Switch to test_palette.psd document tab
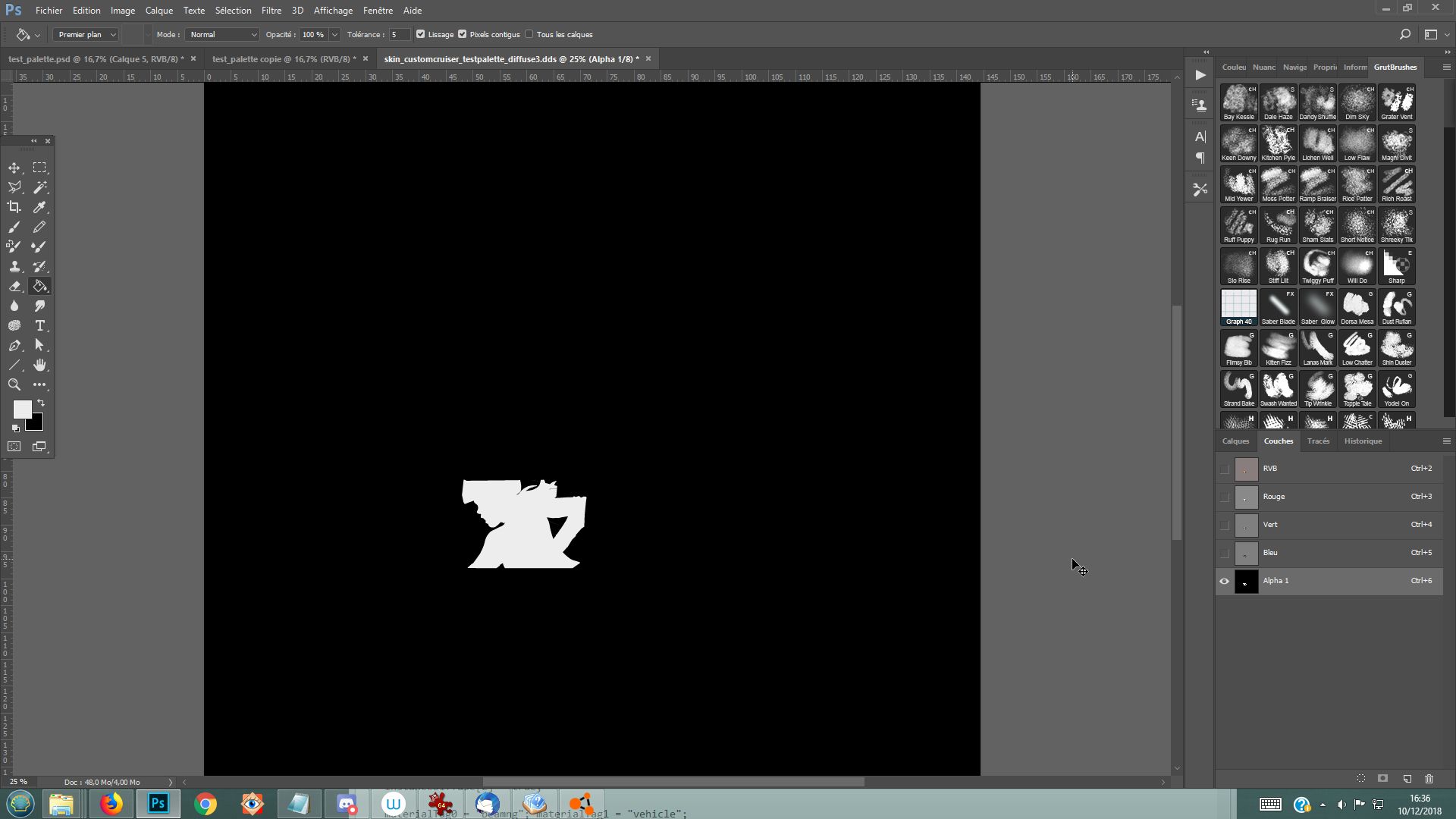This screenshot has height=819, width=1456. 96,59
